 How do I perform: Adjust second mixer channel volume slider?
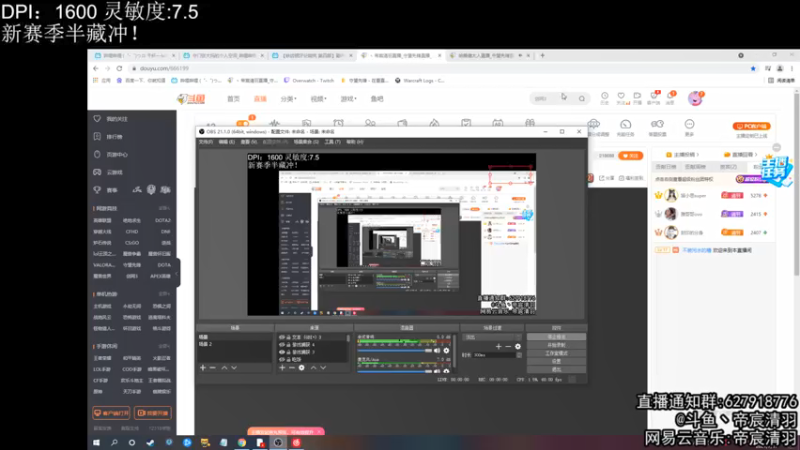pos(395,371)
